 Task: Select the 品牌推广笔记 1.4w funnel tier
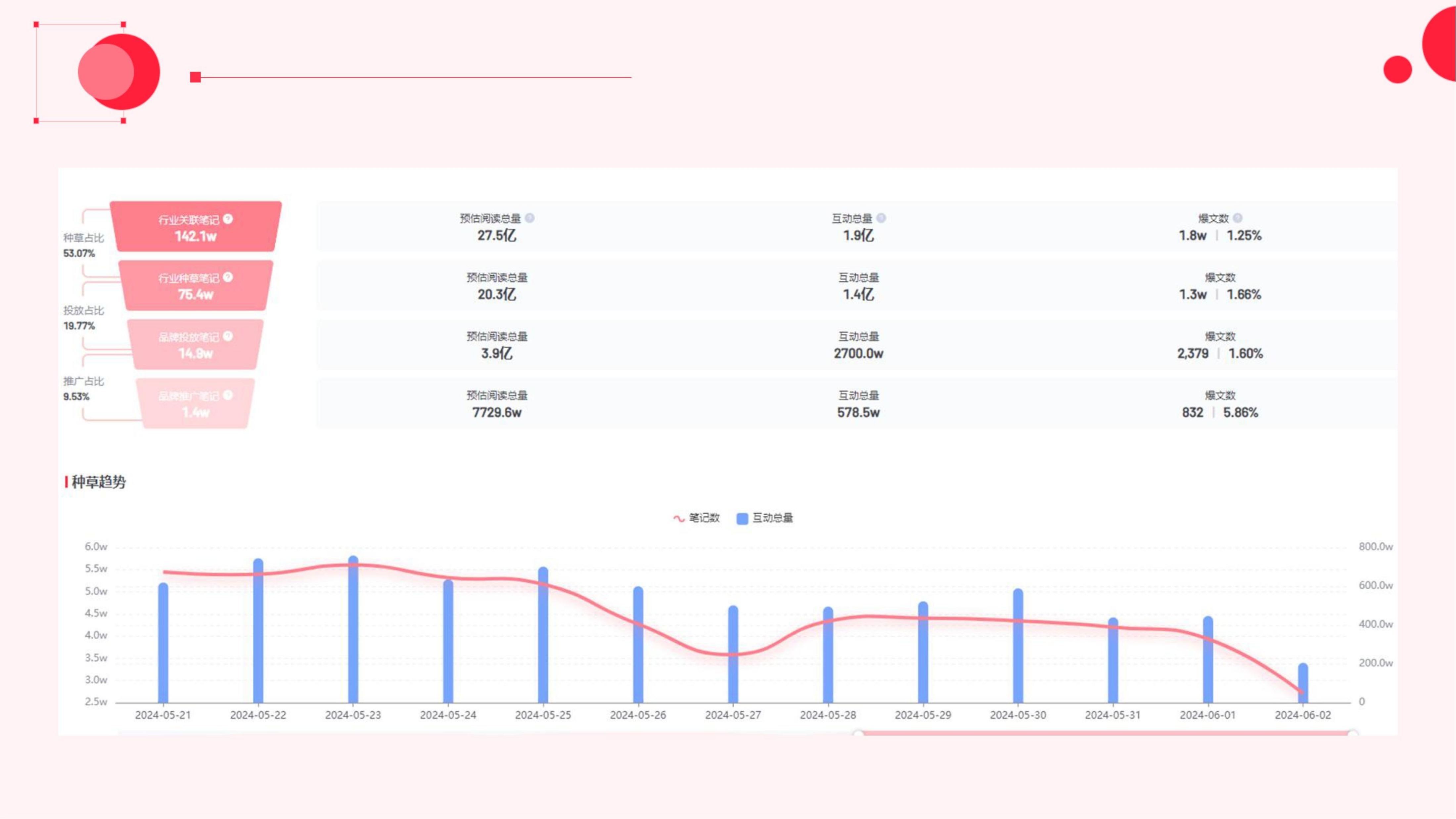point(196,404)
